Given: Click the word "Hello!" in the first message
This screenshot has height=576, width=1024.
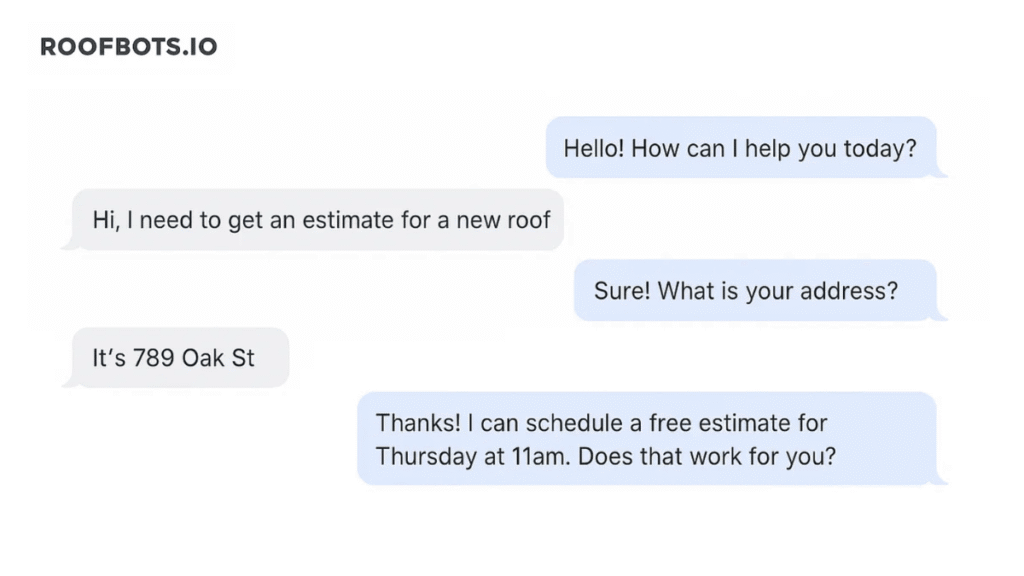Looking at the screenshot, I should (x=594, y=148).
